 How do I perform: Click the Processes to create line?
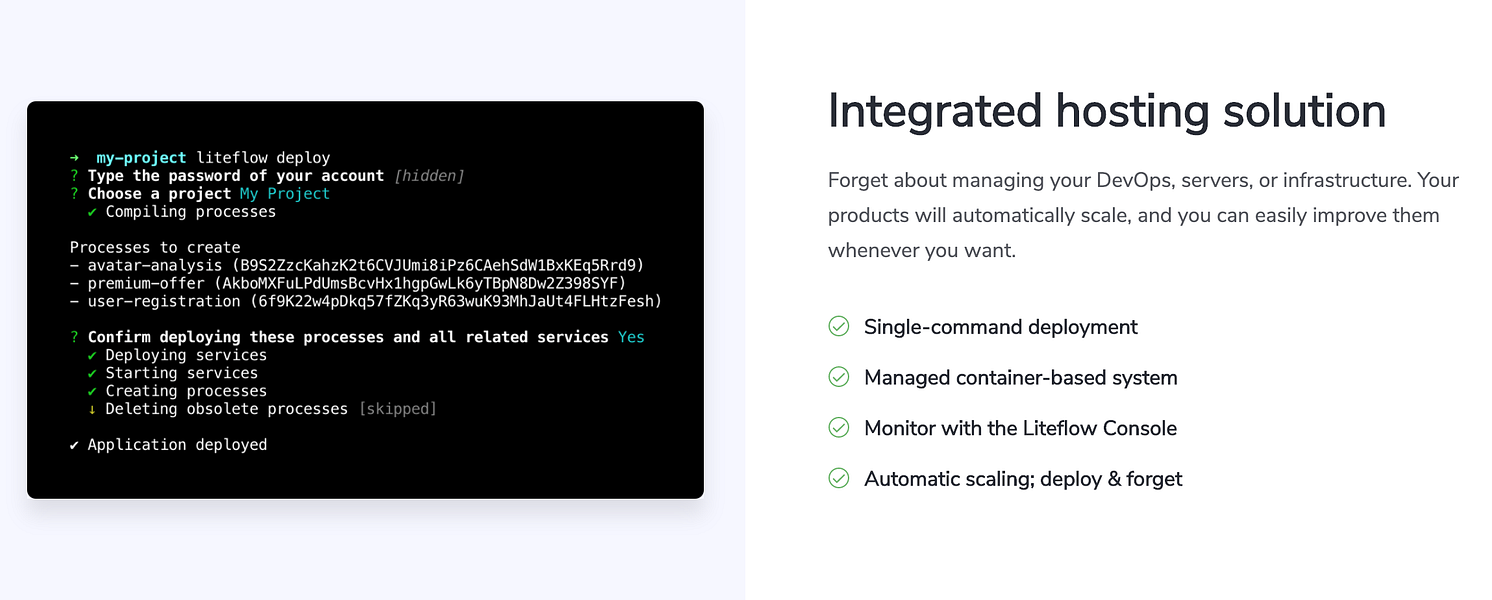coord(155,248)
